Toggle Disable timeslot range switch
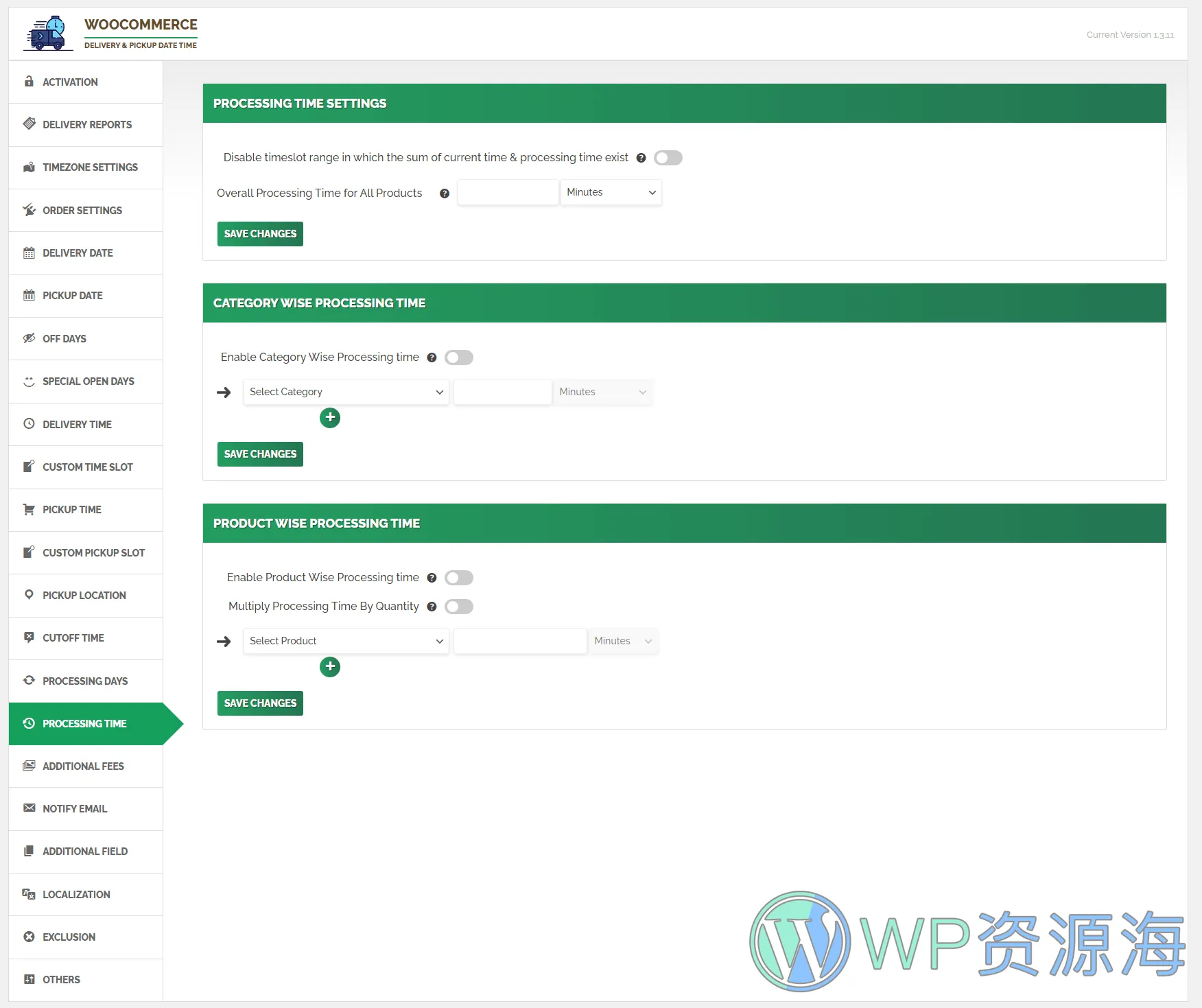The image size is (1202, 1008). 668,158
